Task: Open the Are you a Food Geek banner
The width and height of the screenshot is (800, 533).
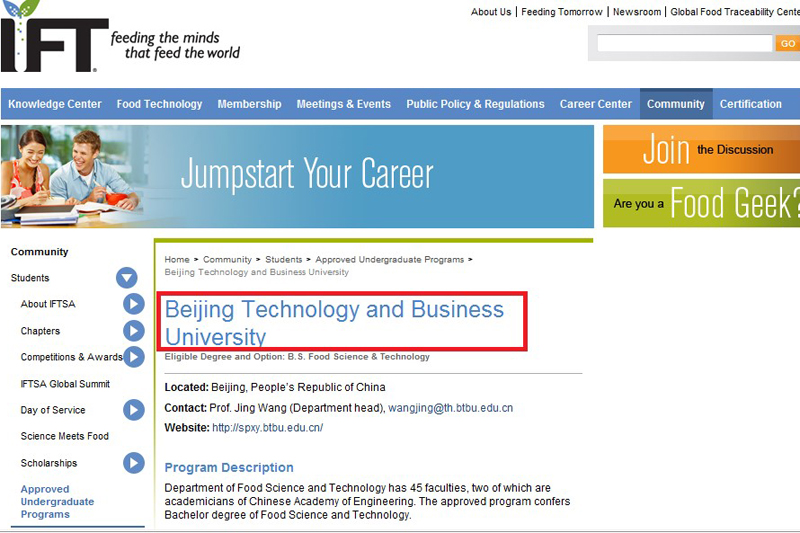Action: point(701,203)
